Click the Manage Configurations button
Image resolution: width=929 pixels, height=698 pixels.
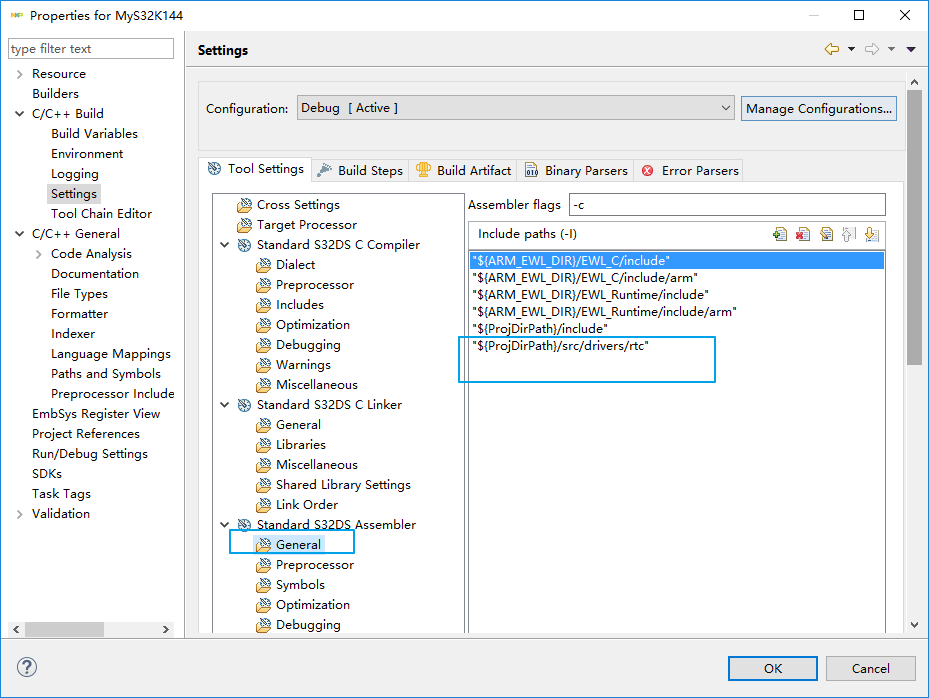(x=818, y=108)
